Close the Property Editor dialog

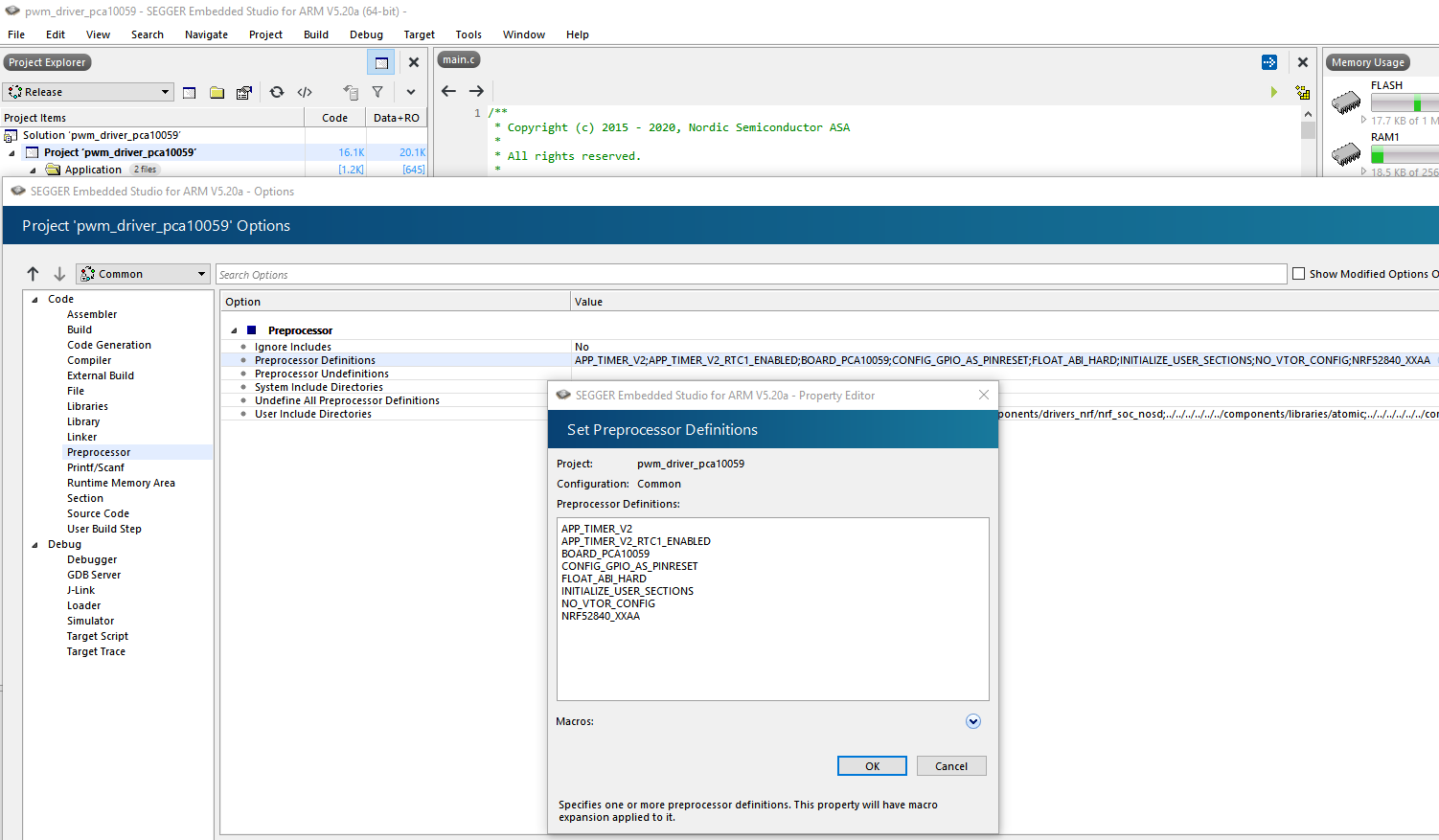pos(984,395)
